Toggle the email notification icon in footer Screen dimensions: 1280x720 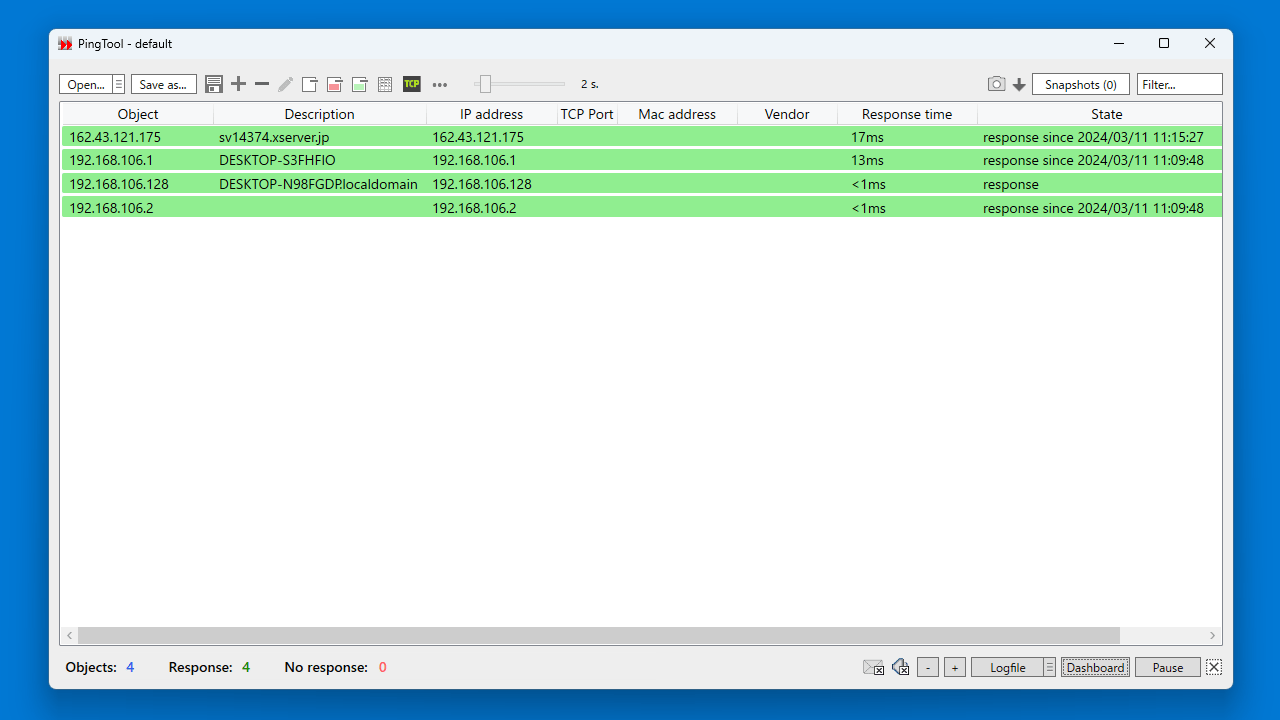873,667
